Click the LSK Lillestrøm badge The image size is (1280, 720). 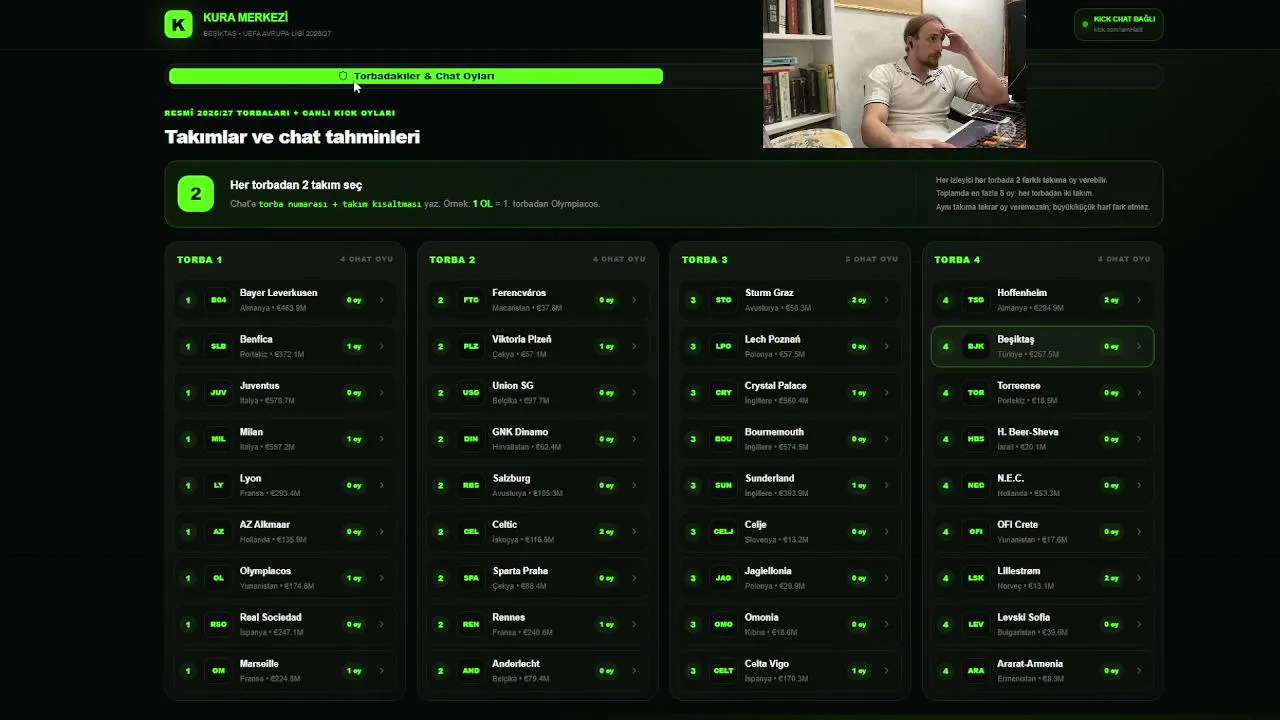pos(976,578)
